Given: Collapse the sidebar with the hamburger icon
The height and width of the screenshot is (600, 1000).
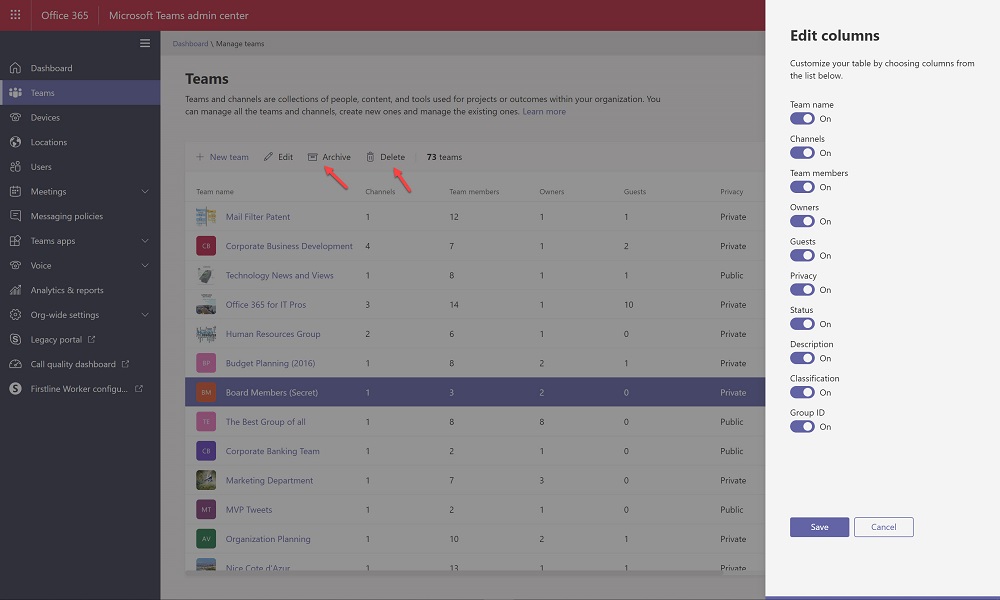Looking at the screenshot, I should [x=145, y=43].
